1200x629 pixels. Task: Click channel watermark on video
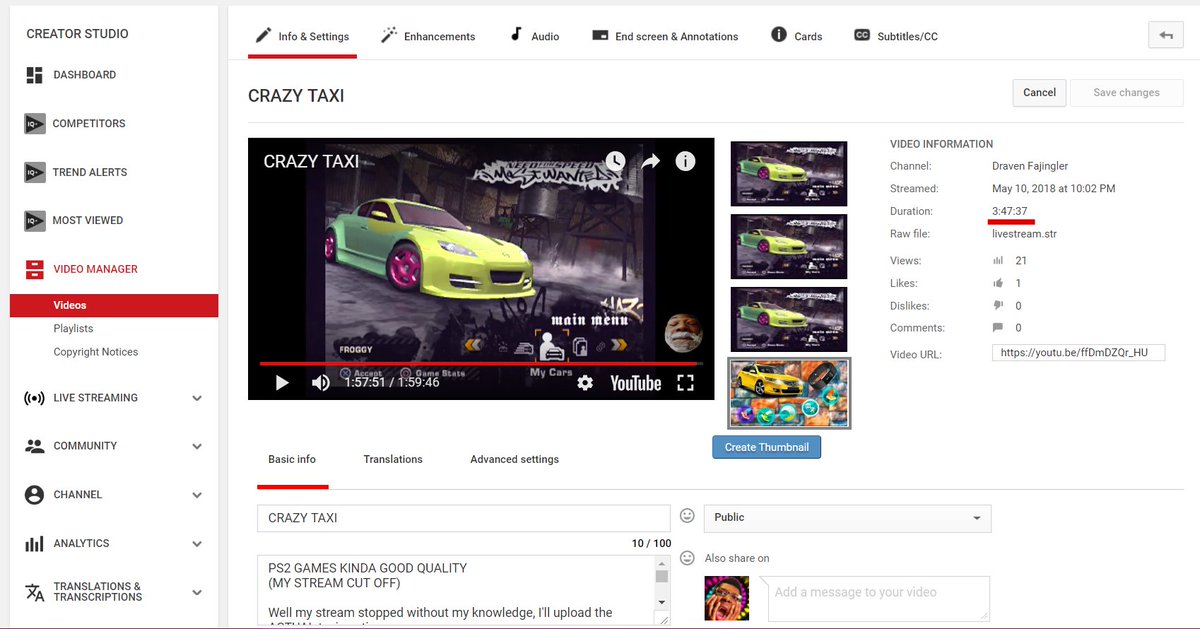pos(684,334)
